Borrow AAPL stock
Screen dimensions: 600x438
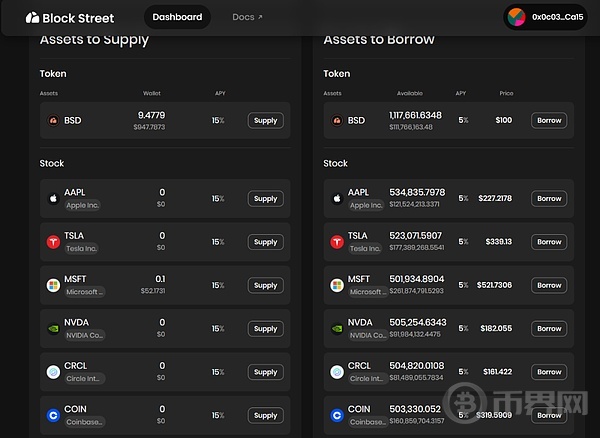point(549,198)
